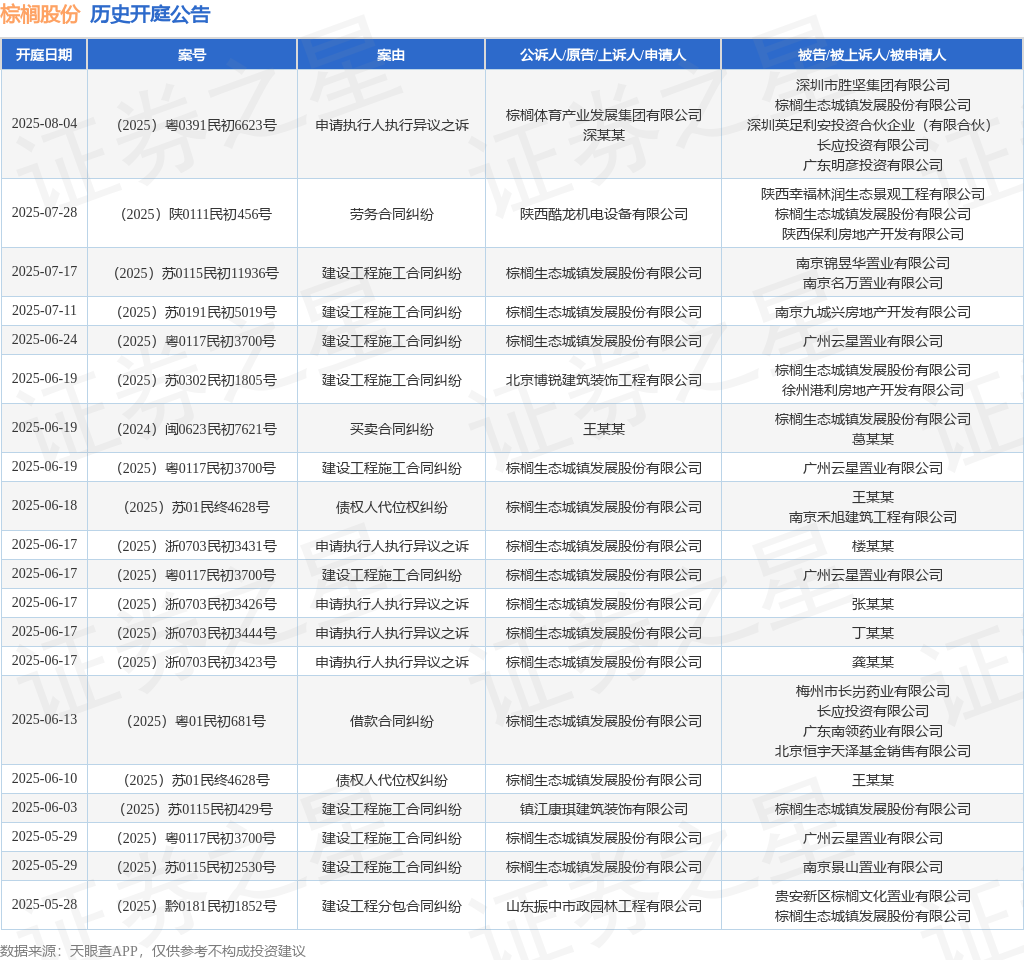This screenshot has width=1024, height=960.
Task: Click the 买卖合同纠纷 case cause
Action: tap(391, 429)
